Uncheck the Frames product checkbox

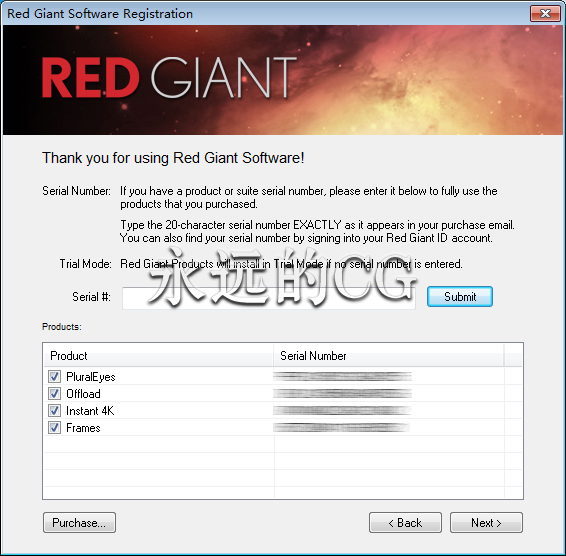click(55, 428)
